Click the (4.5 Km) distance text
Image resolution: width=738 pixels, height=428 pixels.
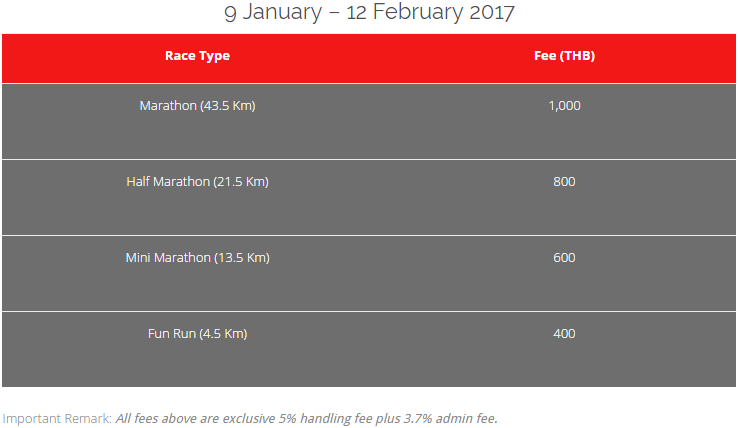[x=223, y=334]
